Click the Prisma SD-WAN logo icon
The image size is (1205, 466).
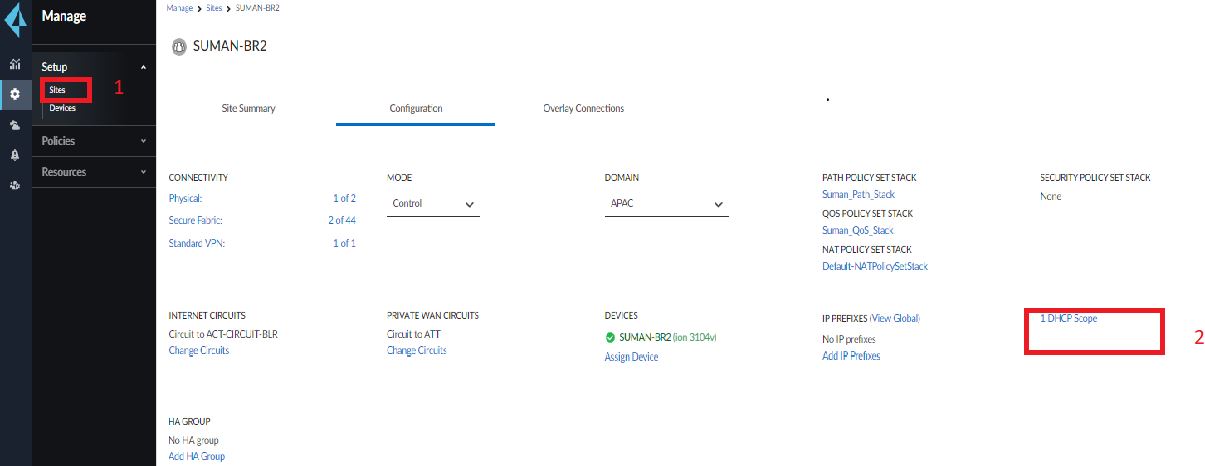click(15, 20)
